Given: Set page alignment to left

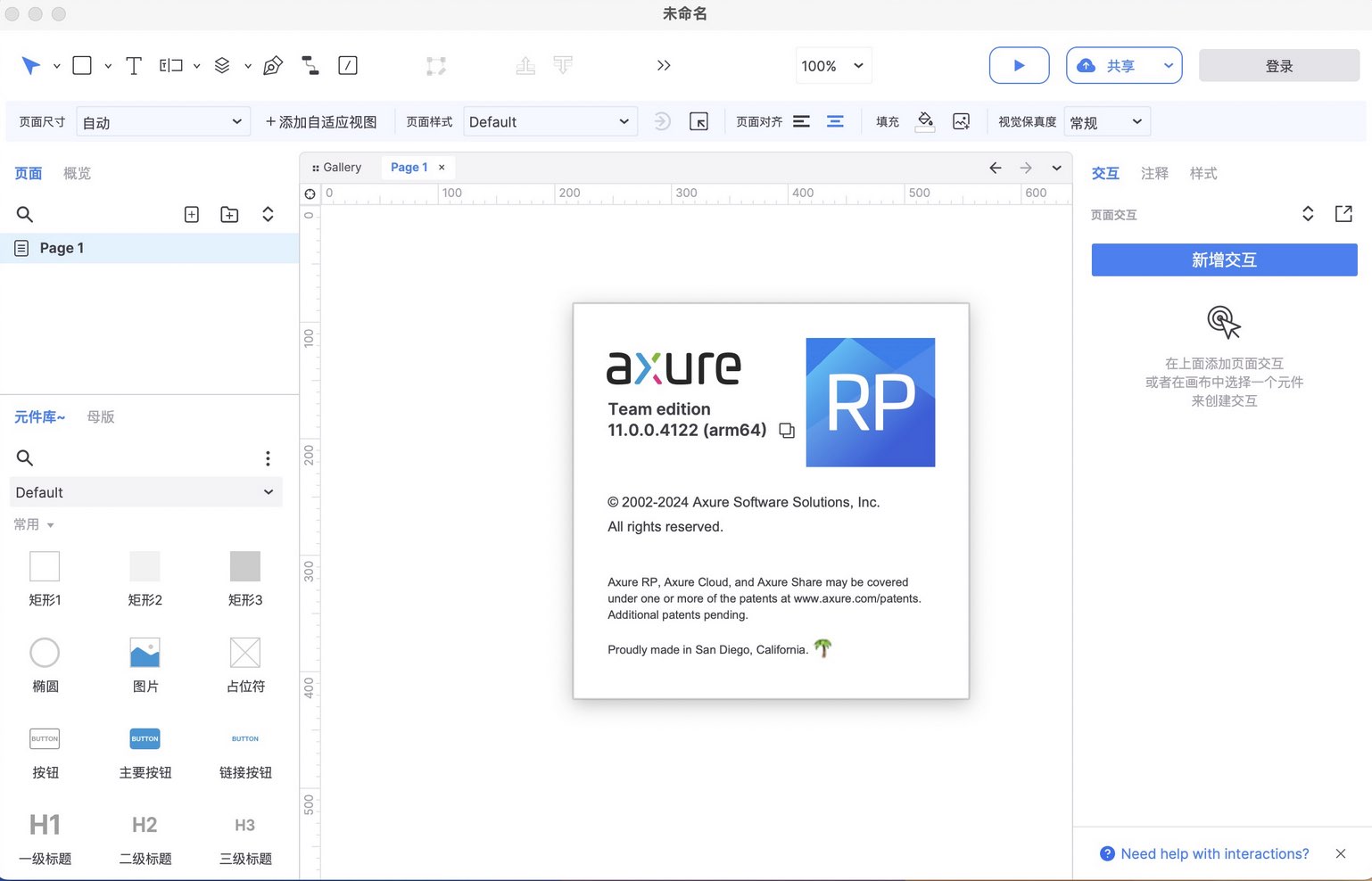Looking at the screenshot, I should (x=802, y=122).
